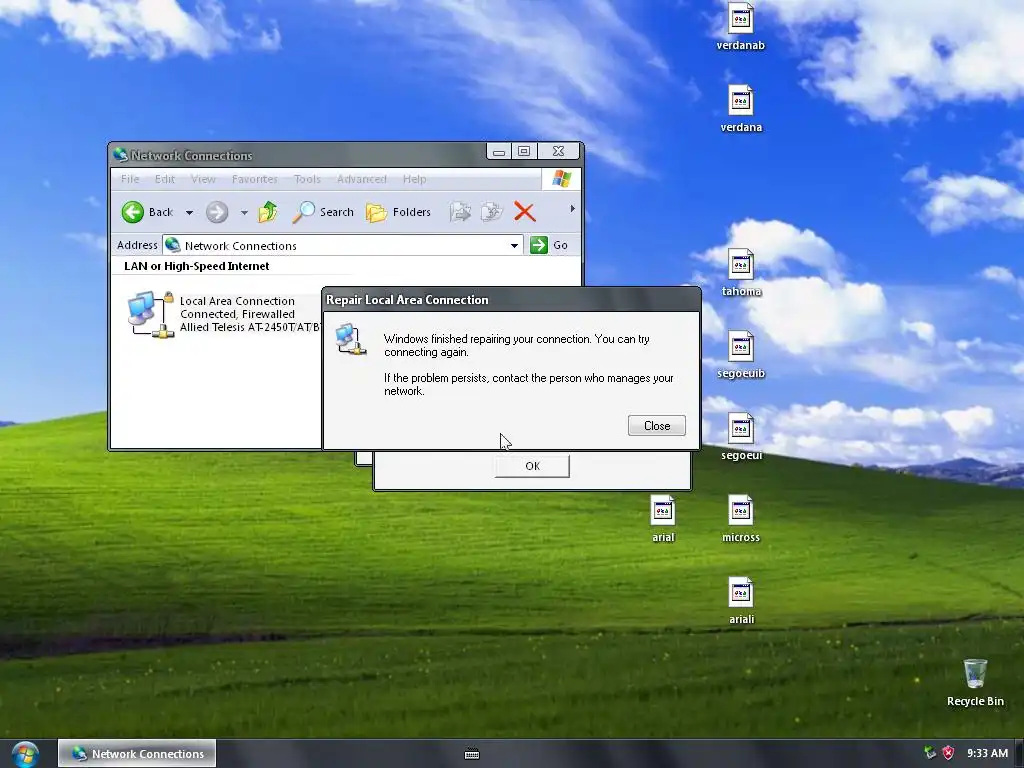Click the 9:33 AM clock
Viewport: 1024px width, 768px height.
point(987,753)
